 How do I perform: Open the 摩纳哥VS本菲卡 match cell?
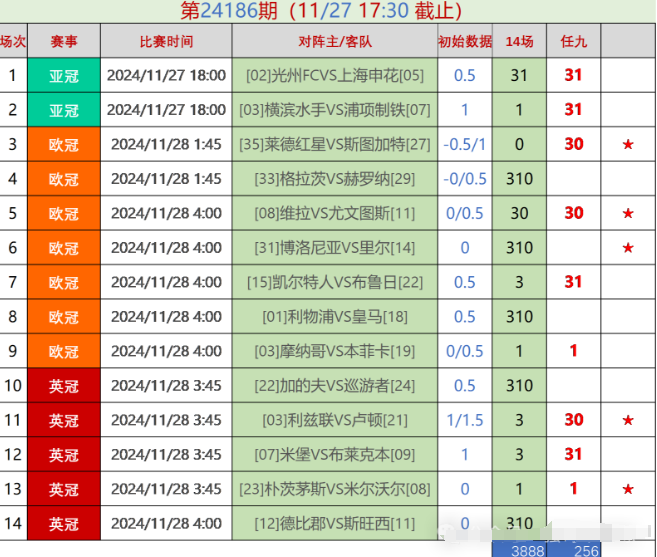click(335, 351)
